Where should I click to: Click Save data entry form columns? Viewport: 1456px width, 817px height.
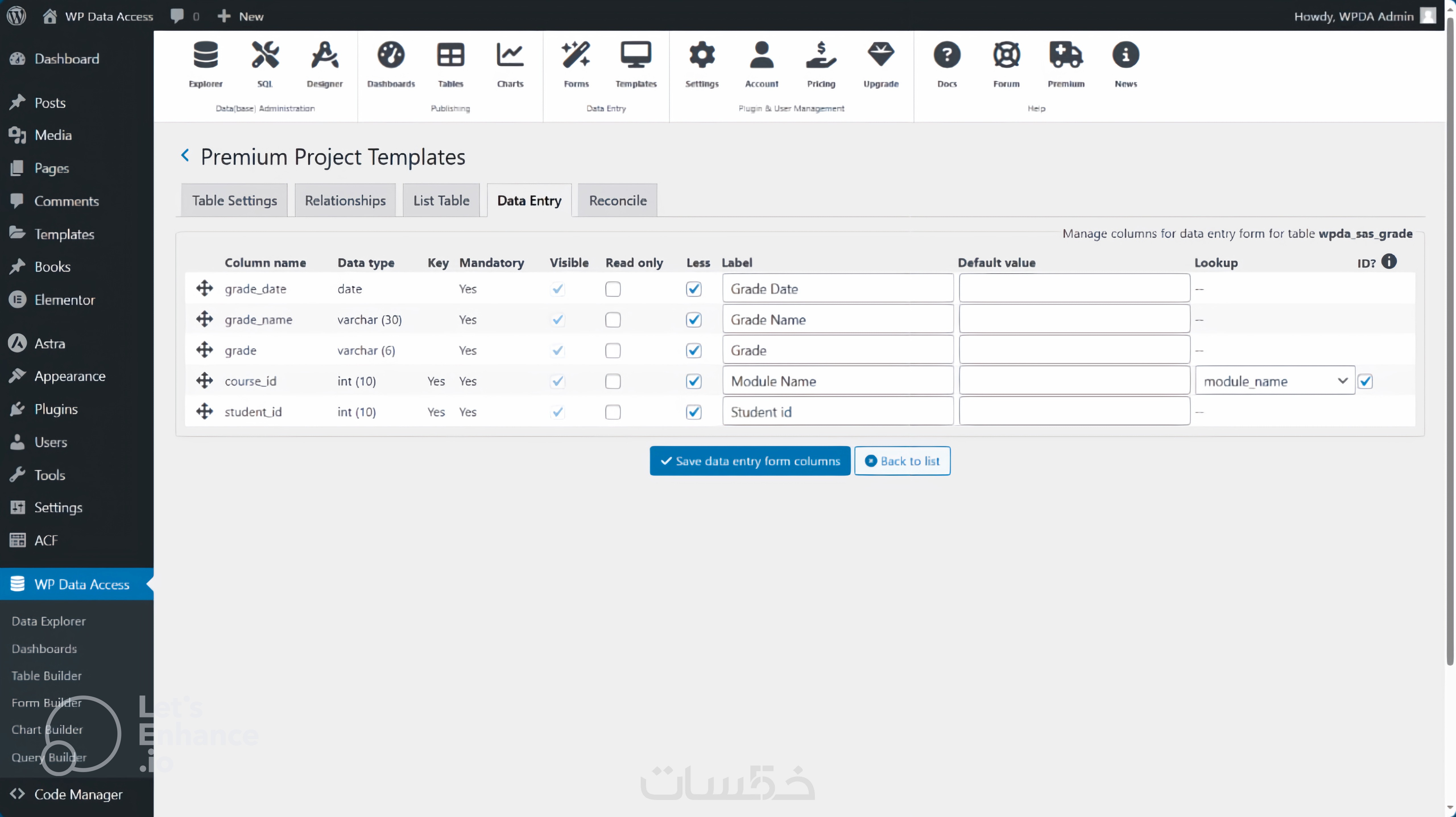coord(750,461)
